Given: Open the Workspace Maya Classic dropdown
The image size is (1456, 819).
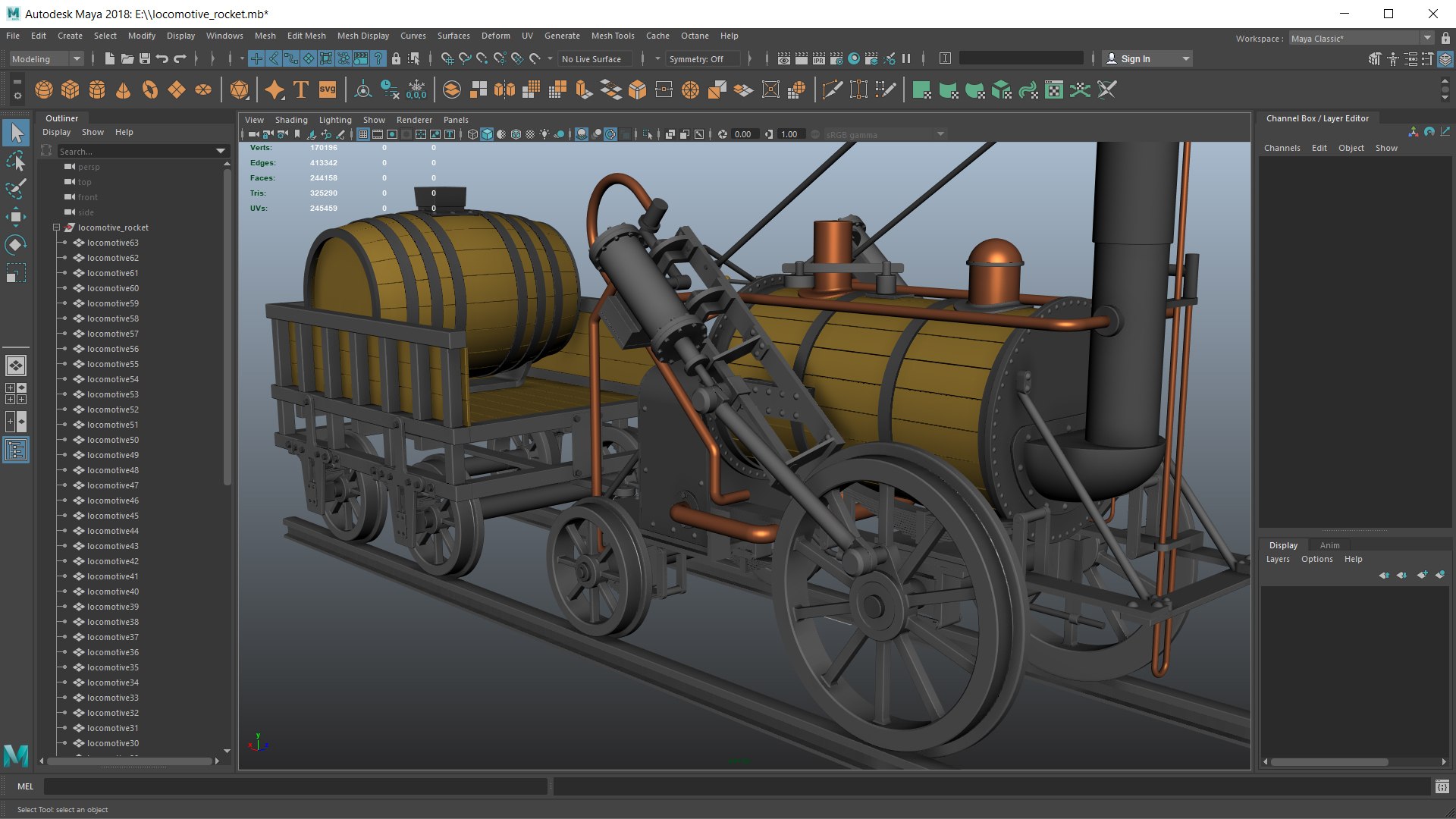Looking at the screenshot, I should point(1361,38).
